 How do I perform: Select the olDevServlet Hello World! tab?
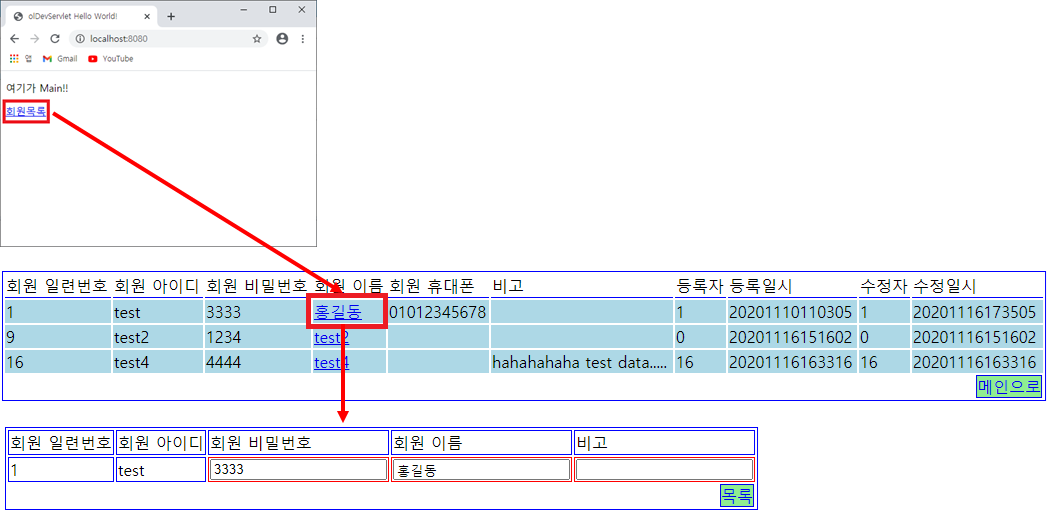pos(82,16)
